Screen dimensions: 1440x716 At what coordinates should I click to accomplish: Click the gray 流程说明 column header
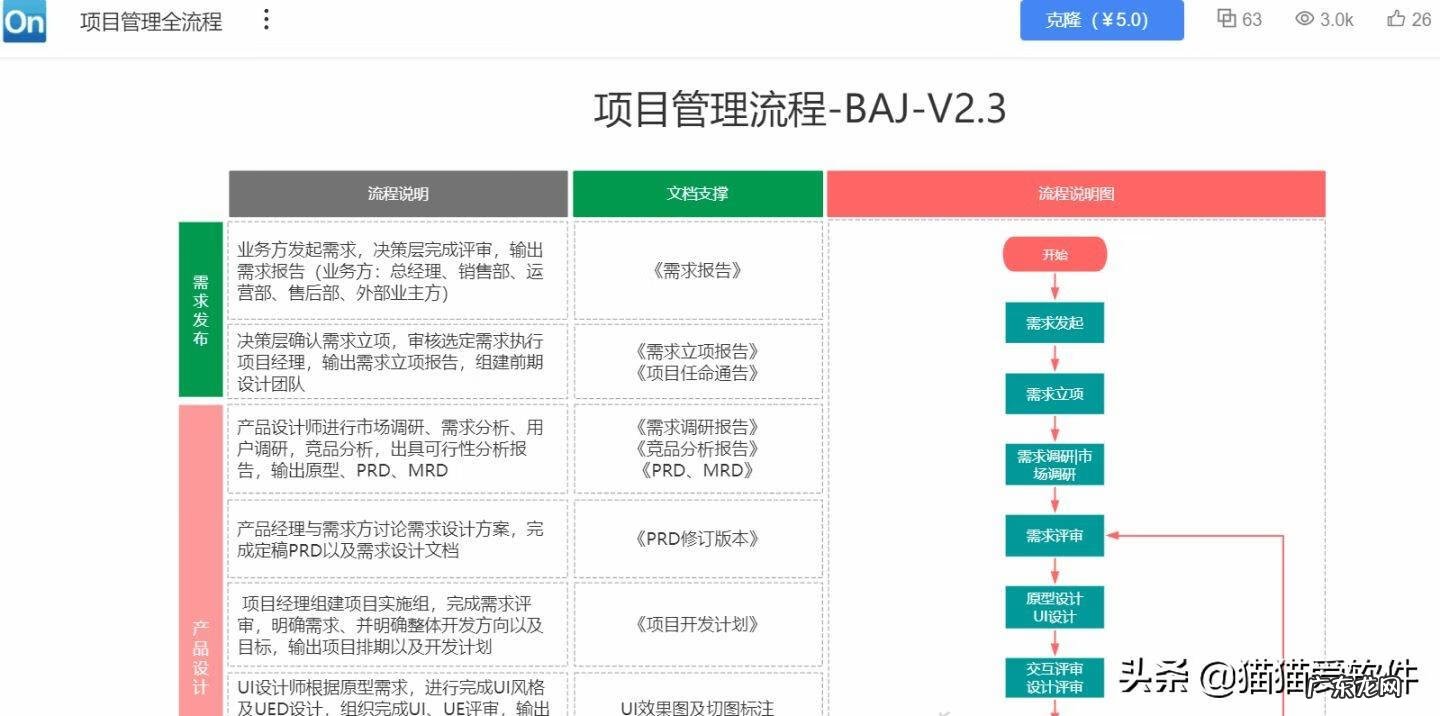(399, 193)
